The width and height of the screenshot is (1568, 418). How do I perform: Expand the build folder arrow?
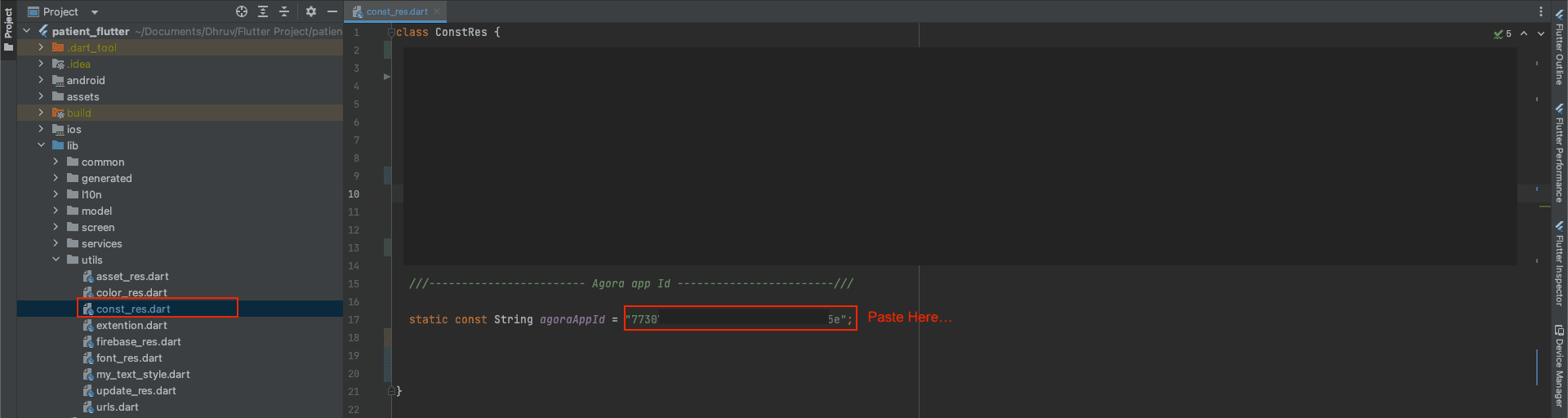coord(41,113)
